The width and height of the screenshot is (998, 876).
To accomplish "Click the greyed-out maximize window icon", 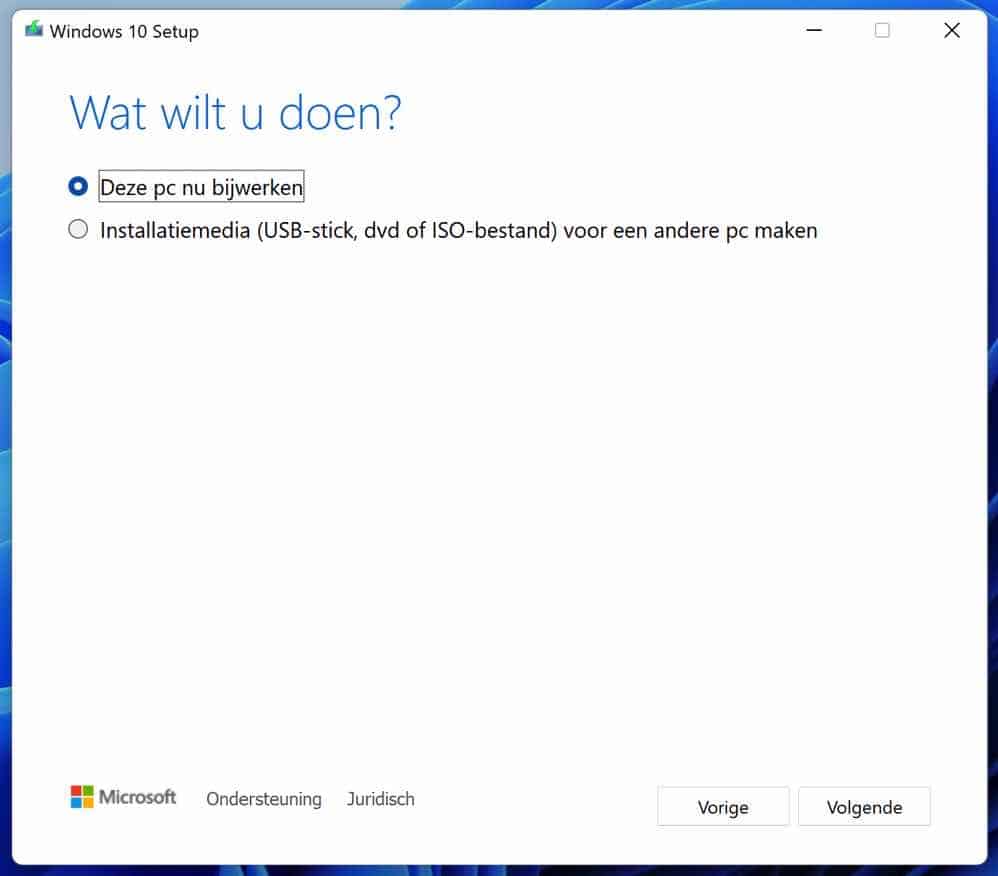I will click(882, 31).
